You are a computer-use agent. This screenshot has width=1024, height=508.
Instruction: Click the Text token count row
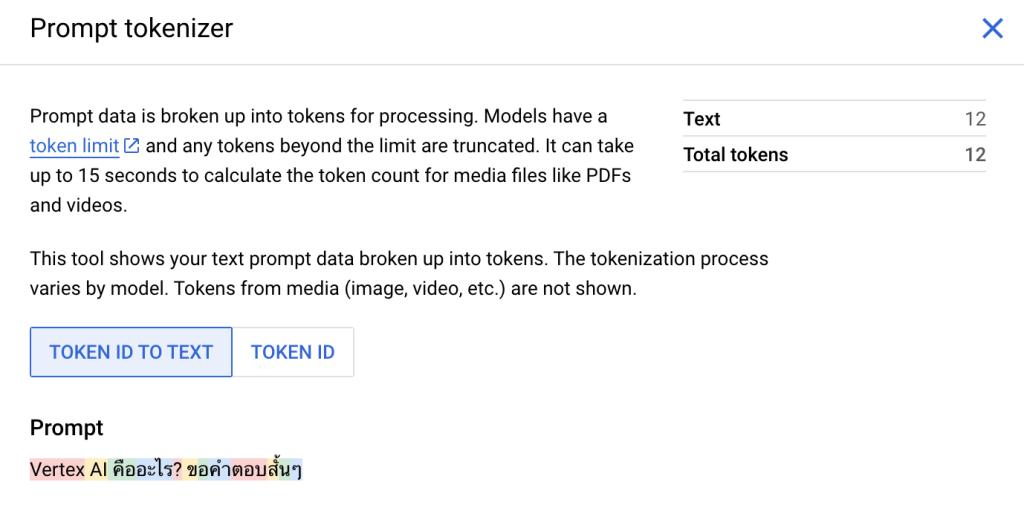click(x=835, y=119)
